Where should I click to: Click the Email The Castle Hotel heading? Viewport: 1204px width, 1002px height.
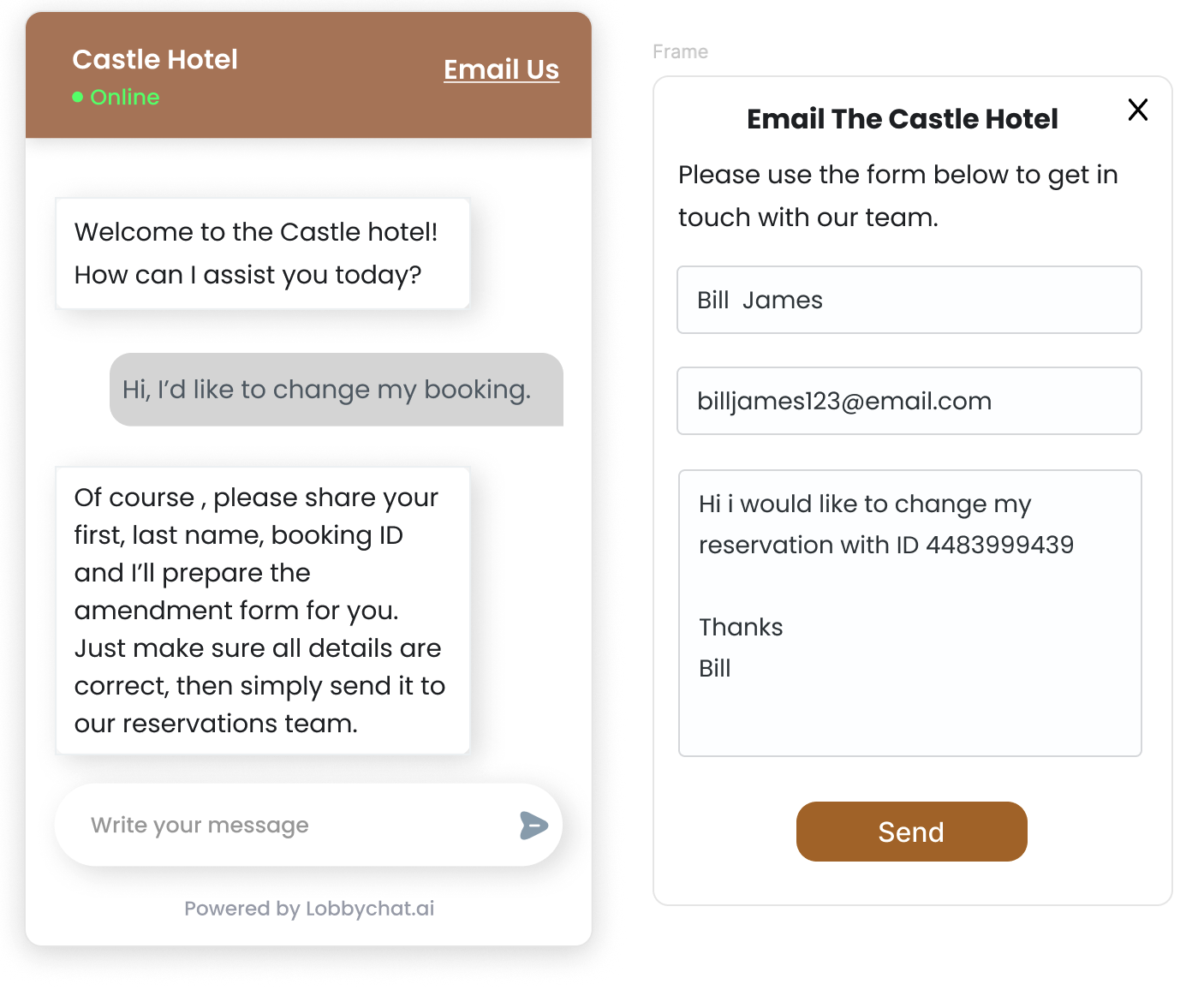click(902, 119)
